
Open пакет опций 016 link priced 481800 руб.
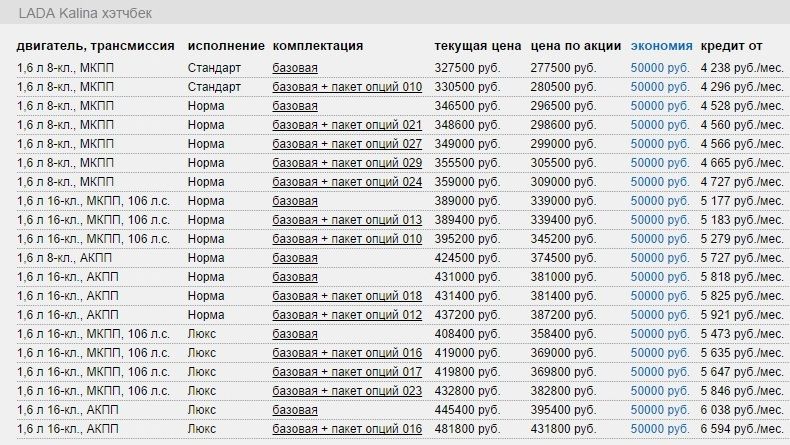pyautogui.click(x=347, y=429)
